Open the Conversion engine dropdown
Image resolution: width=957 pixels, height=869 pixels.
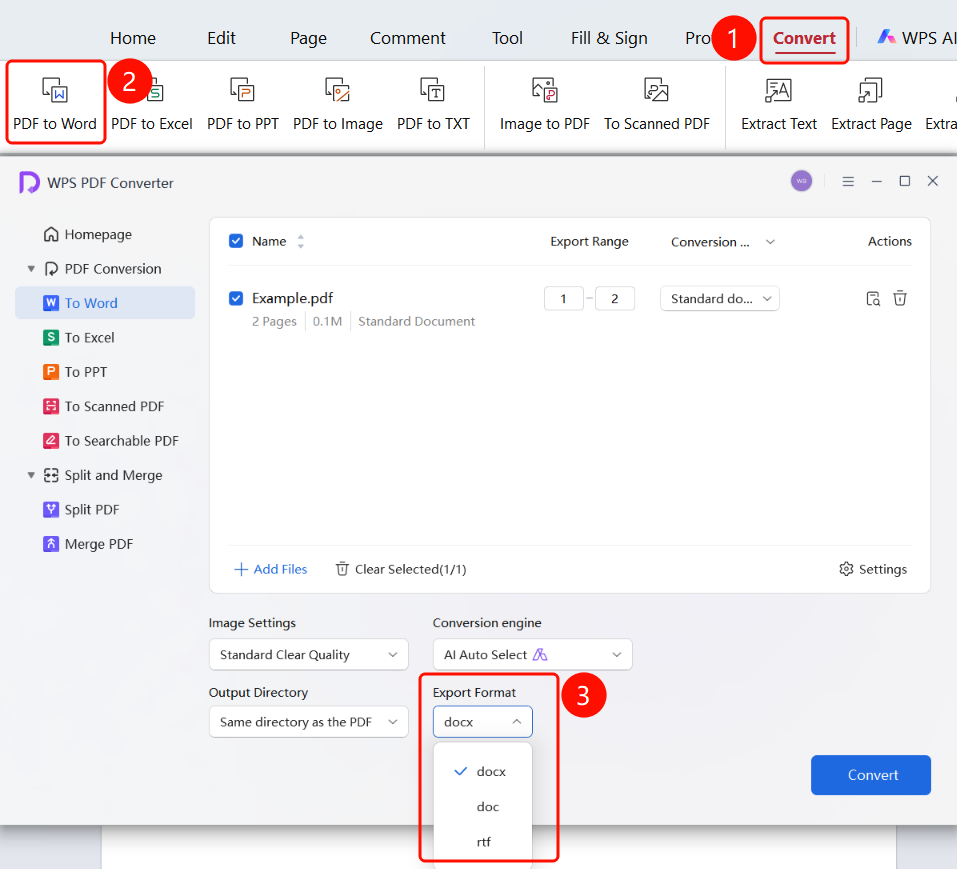(533, 654)
